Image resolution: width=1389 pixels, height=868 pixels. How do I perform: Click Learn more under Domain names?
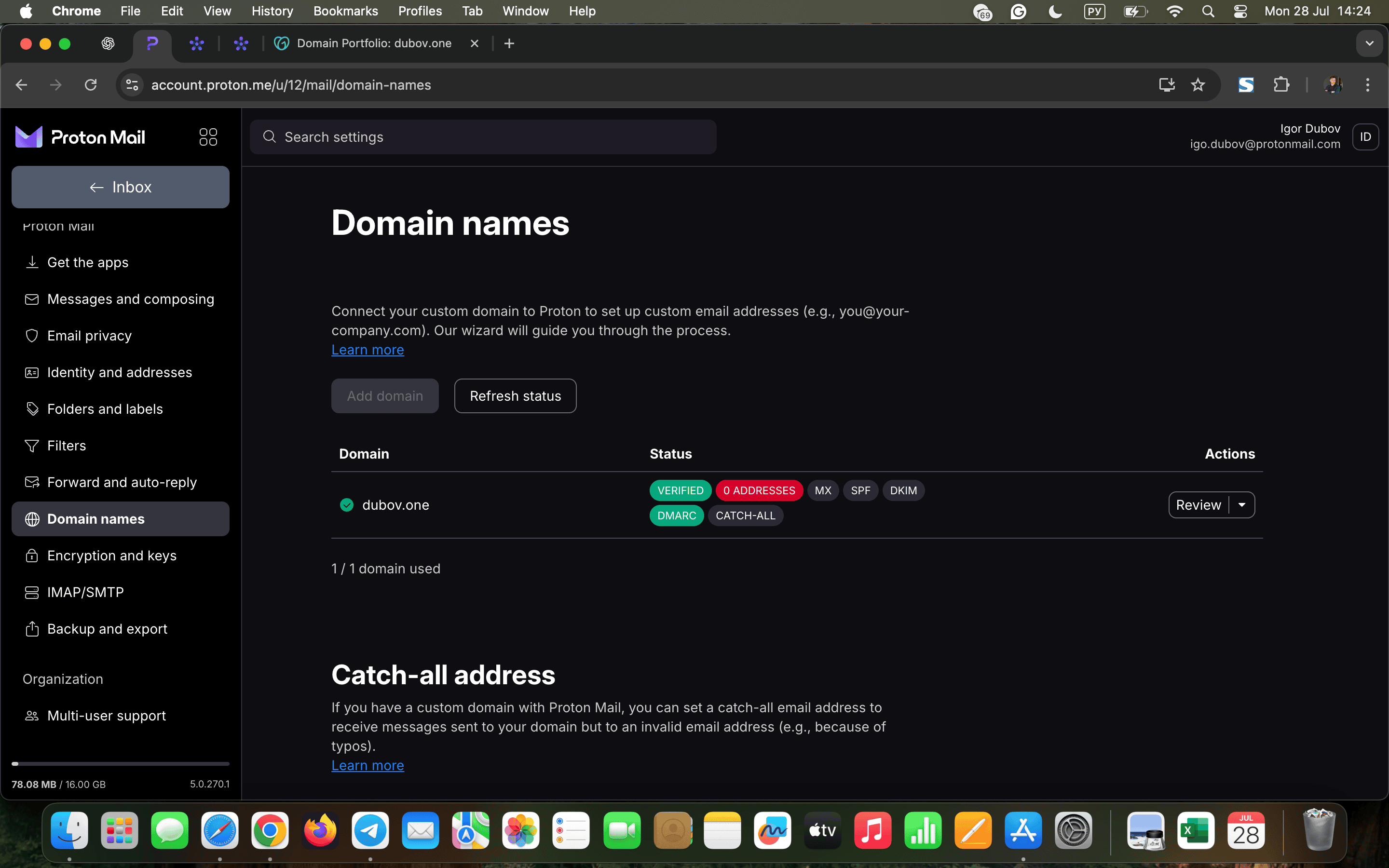point(368,350)
